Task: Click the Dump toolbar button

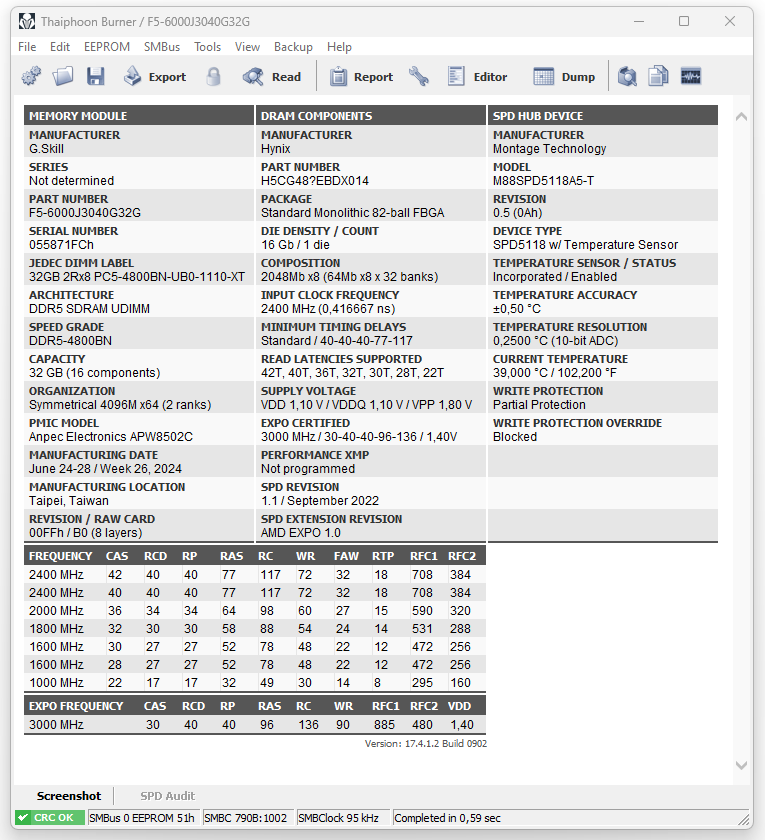Action: pyautogui.click(x=564, y=77)
